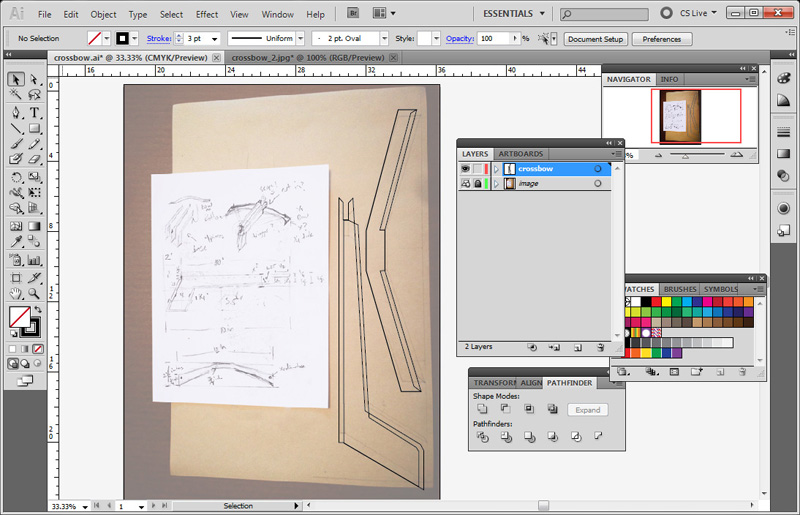Viewport: 800px width, 515px height.
Task: Open zoom level dropdown in status bar
Action: pos(85,506)
